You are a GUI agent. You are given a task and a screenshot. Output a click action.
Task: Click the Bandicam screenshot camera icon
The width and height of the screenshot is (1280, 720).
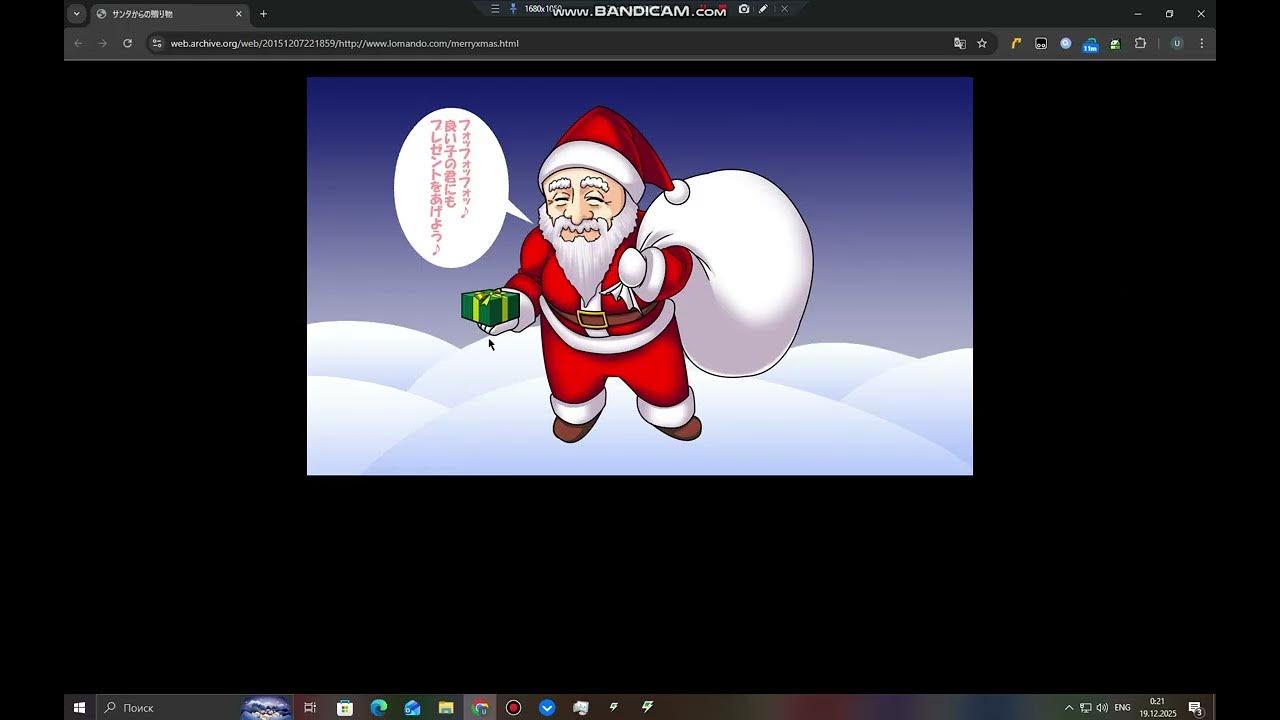click(x=744, y=9)
